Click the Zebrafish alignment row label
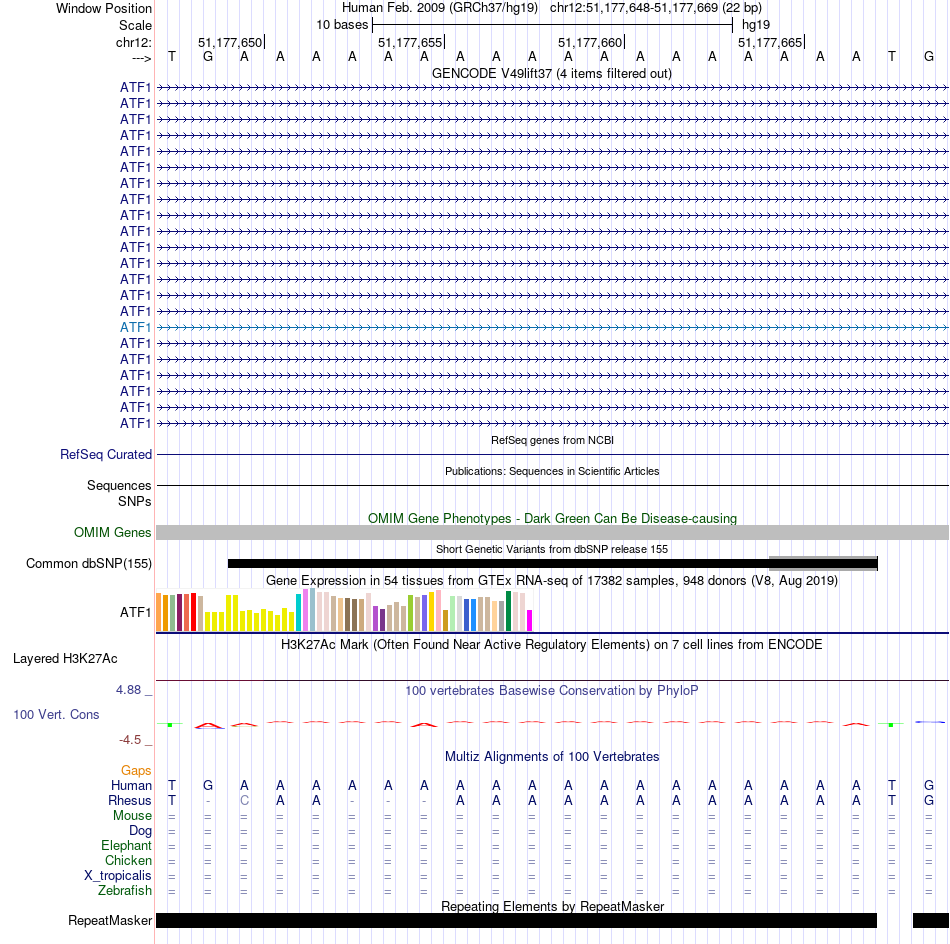Screen dimensions: 950x944 [125, 891]
